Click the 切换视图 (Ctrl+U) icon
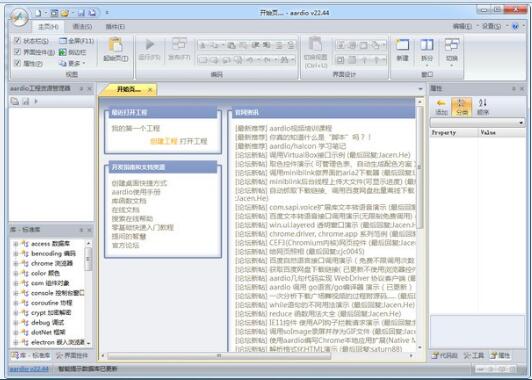Screen dimensions: 532x380 [316, 44]
